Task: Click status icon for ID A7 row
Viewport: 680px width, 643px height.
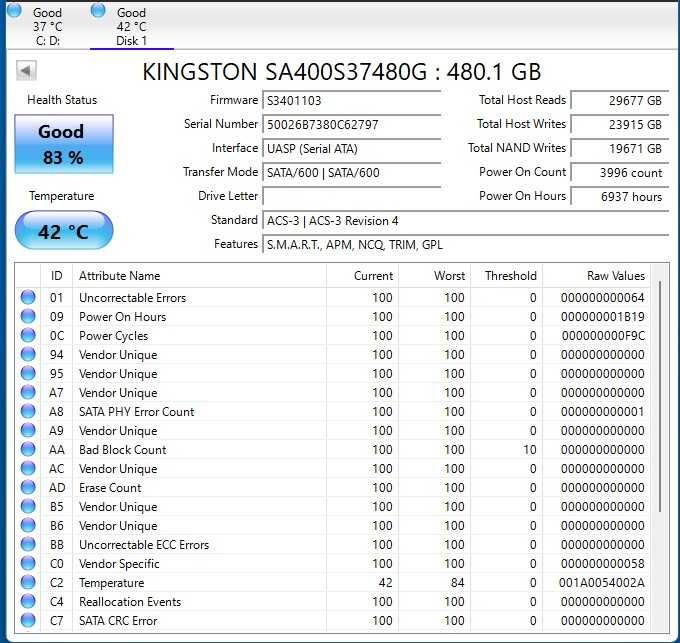Action: point(28,392)
